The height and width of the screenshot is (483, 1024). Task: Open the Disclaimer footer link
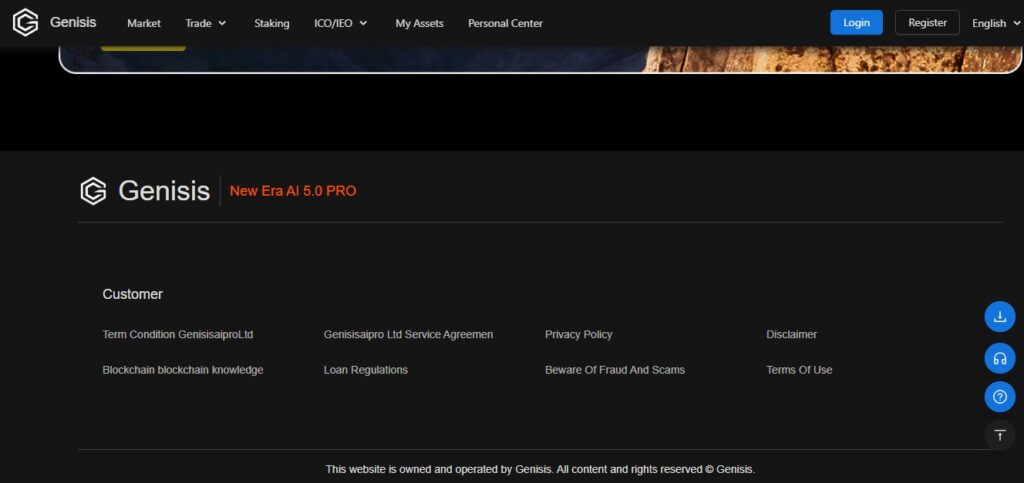click(x=791, y=334)
